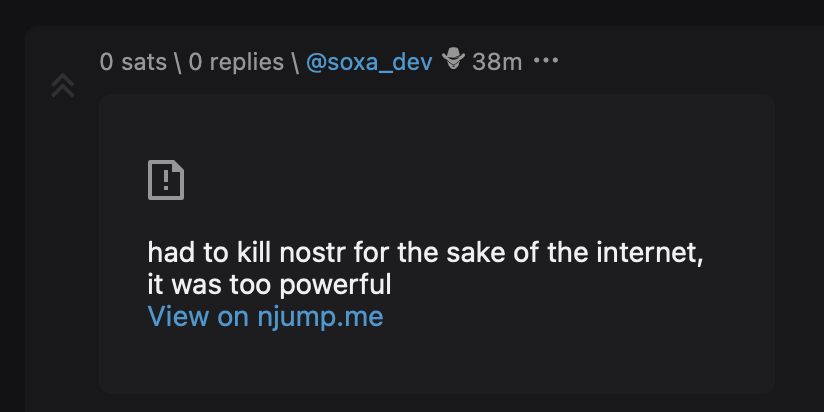
Task: Open the three-dot options menu of the comment
Action: tap(546, 61)
